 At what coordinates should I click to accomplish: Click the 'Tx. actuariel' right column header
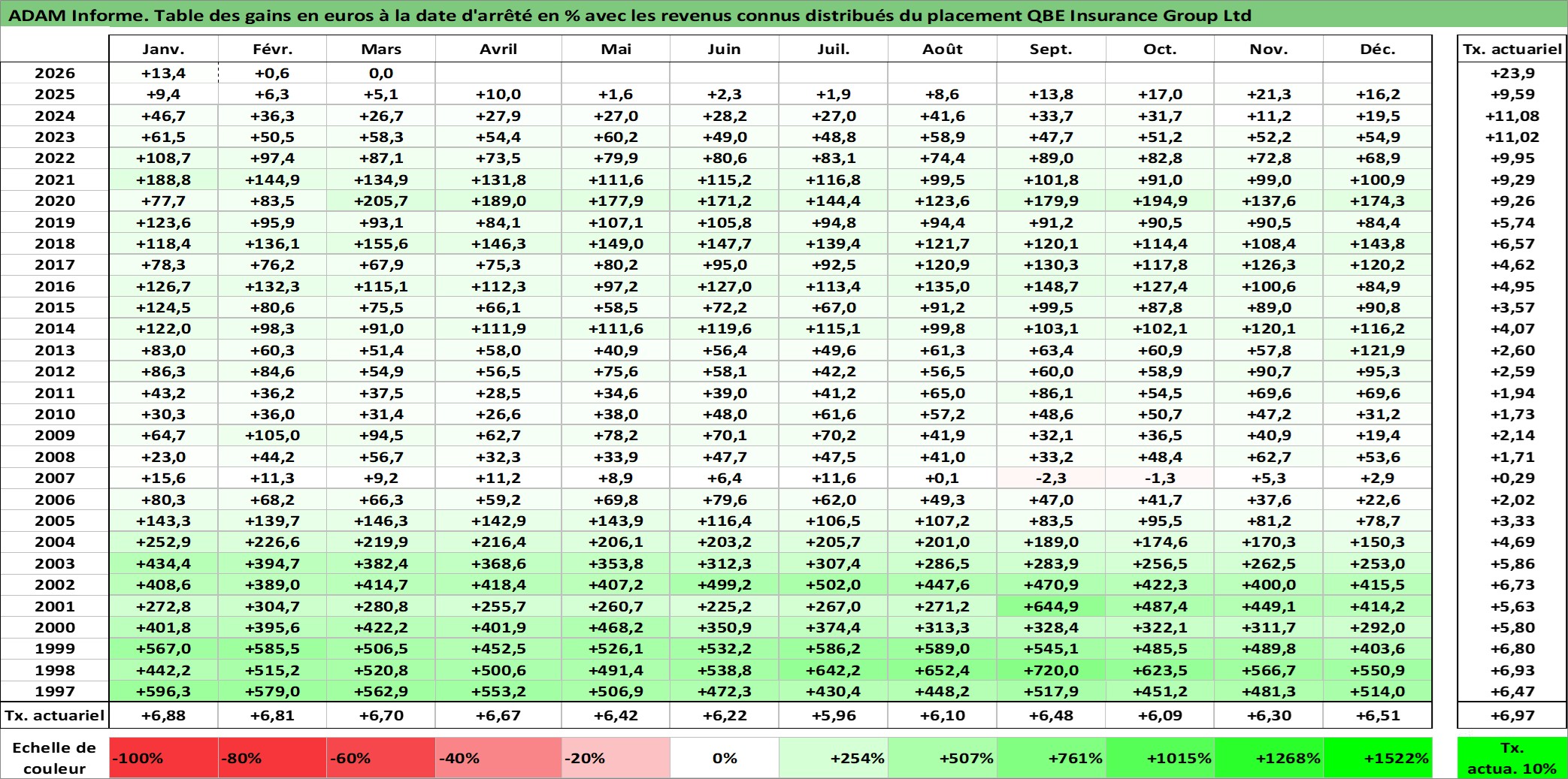(1512, 49)
